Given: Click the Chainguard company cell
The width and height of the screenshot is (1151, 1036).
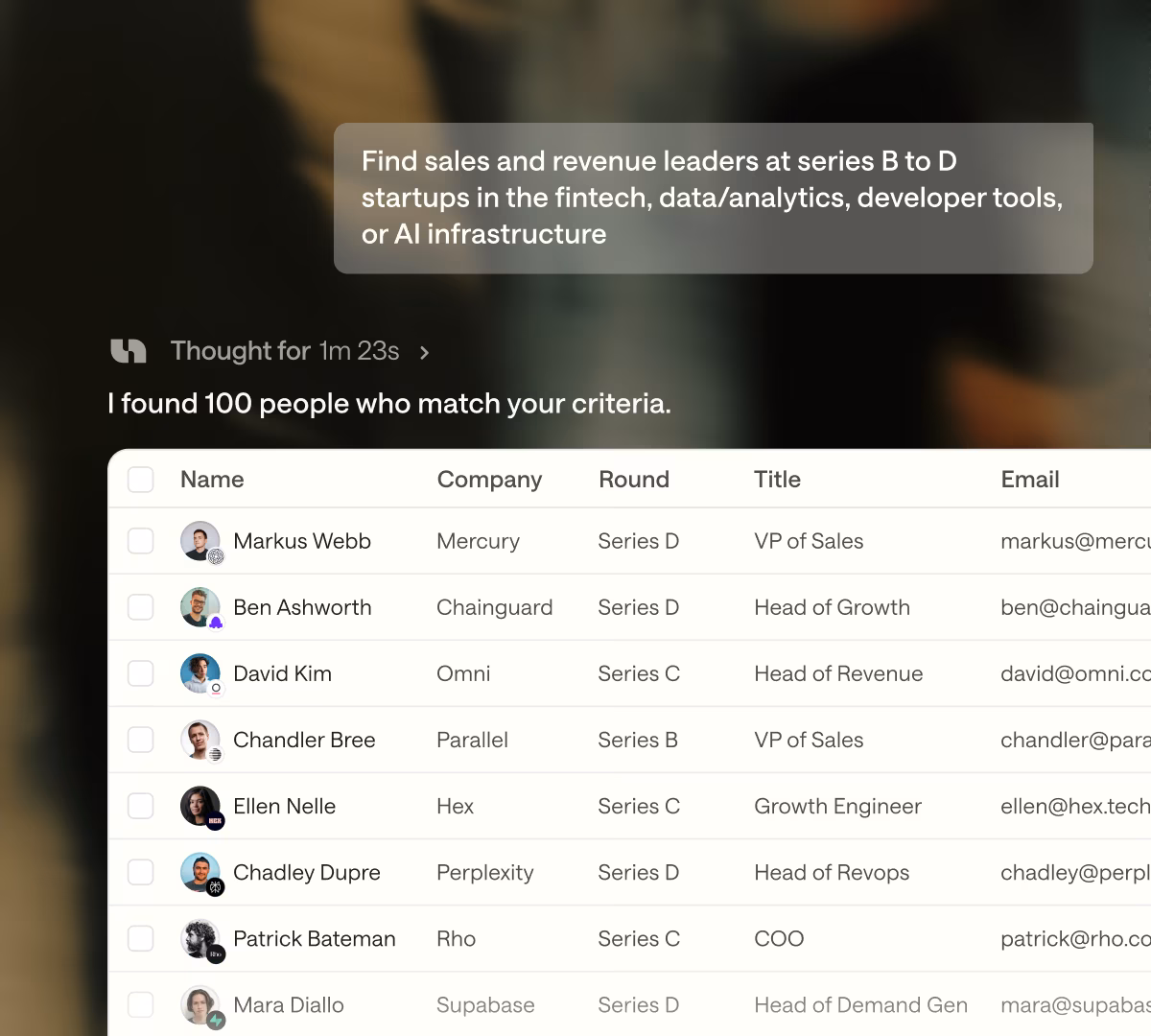Looking at the screenshot, I should (494, 607).
